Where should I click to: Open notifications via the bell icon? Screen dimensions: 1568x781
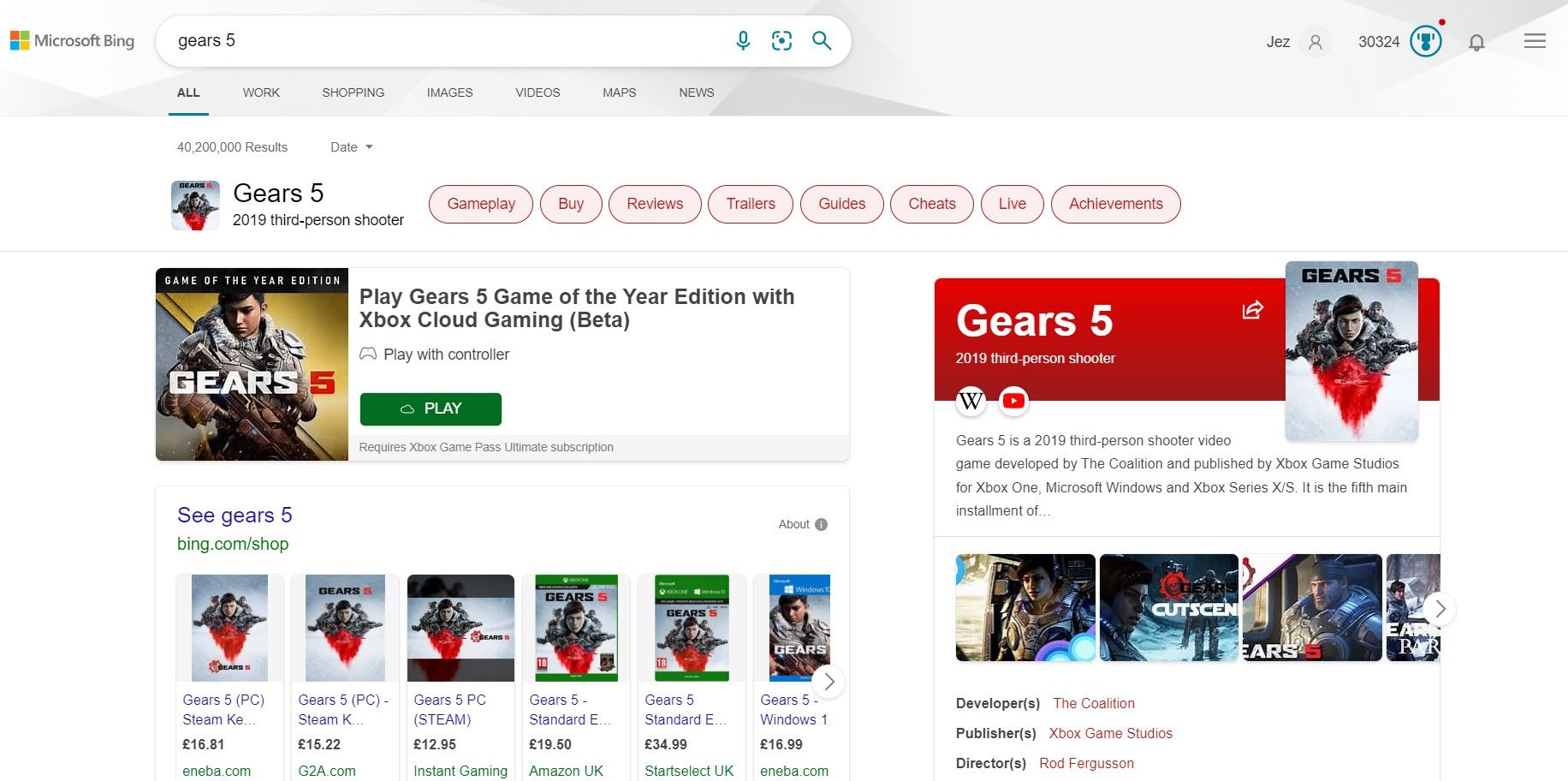[x=1476, y=41]
